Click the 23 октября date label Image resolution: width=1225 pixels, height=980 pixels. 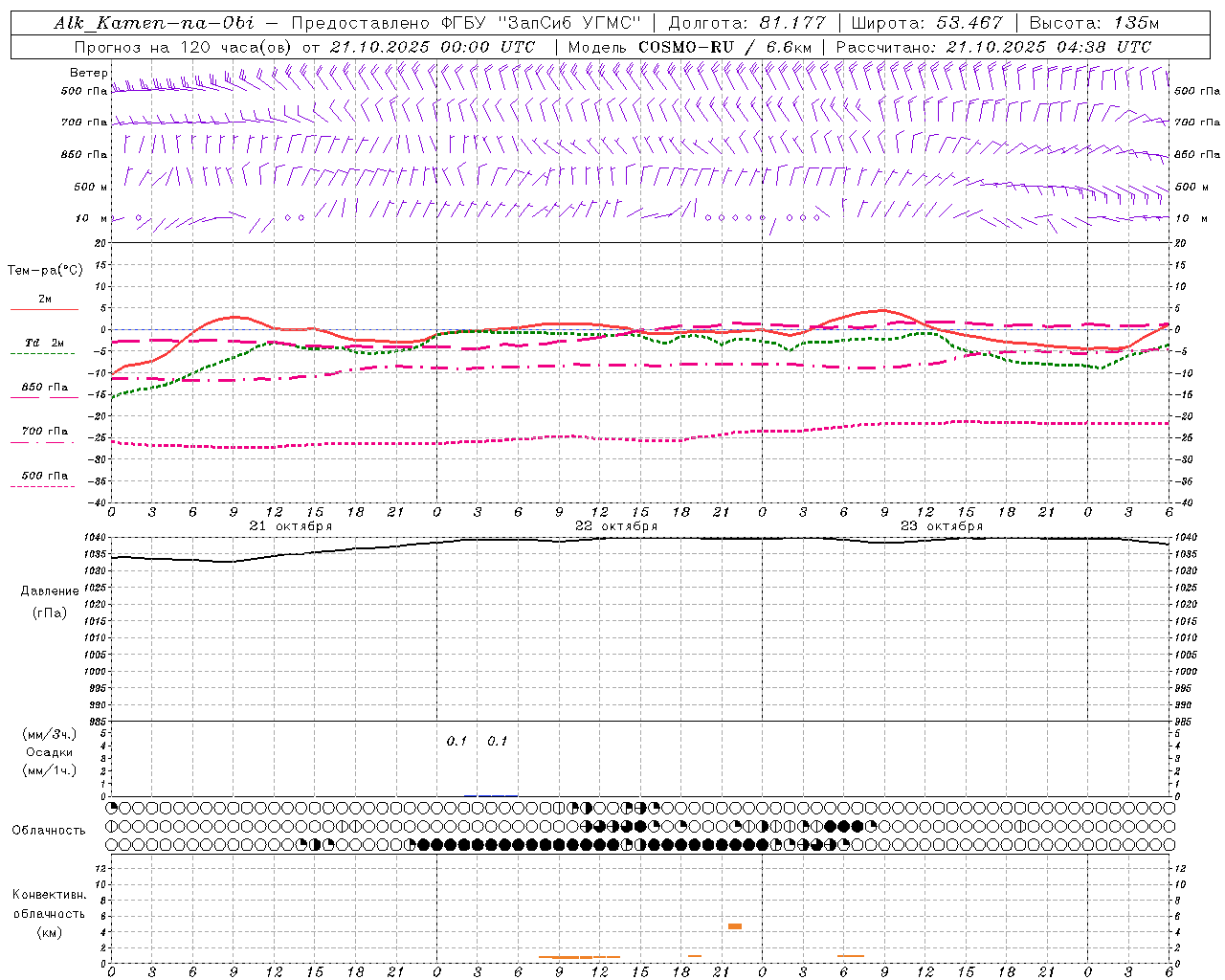click(x=941, y=526)
